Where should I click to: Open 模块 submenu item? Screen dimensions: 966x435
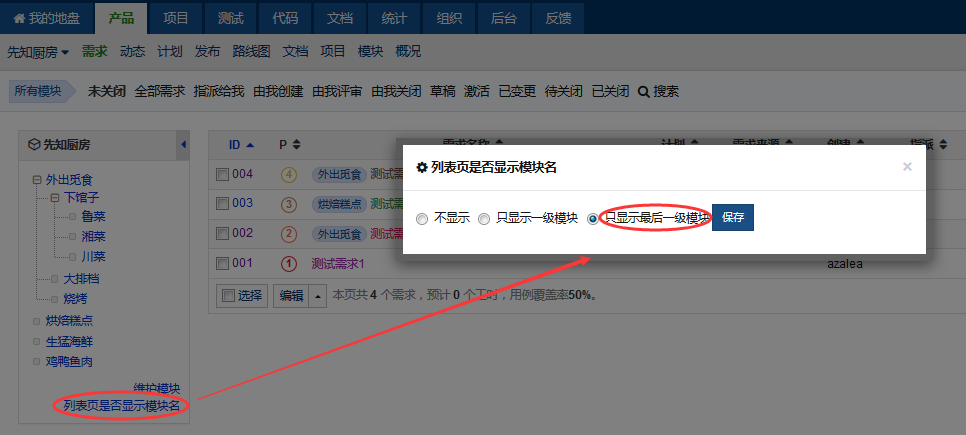pyautogui.click(x=370, y=52)
